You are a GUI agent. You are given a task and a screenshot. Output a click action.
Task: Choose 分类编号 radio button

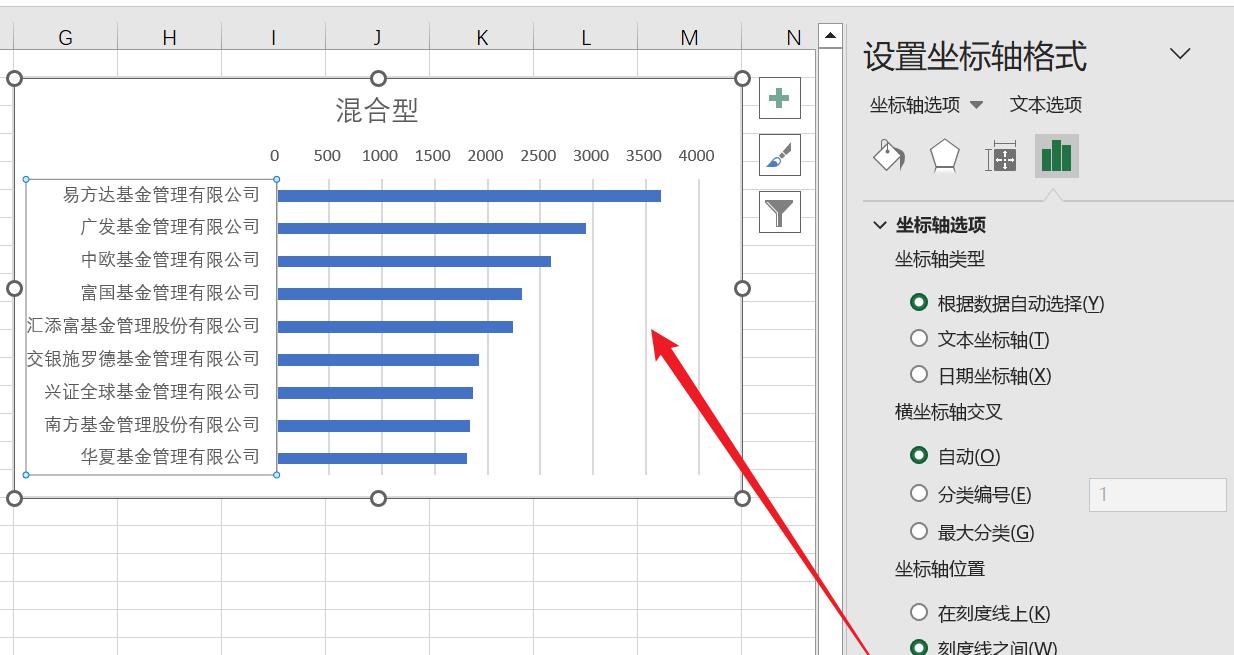click(x=919, y=493)
